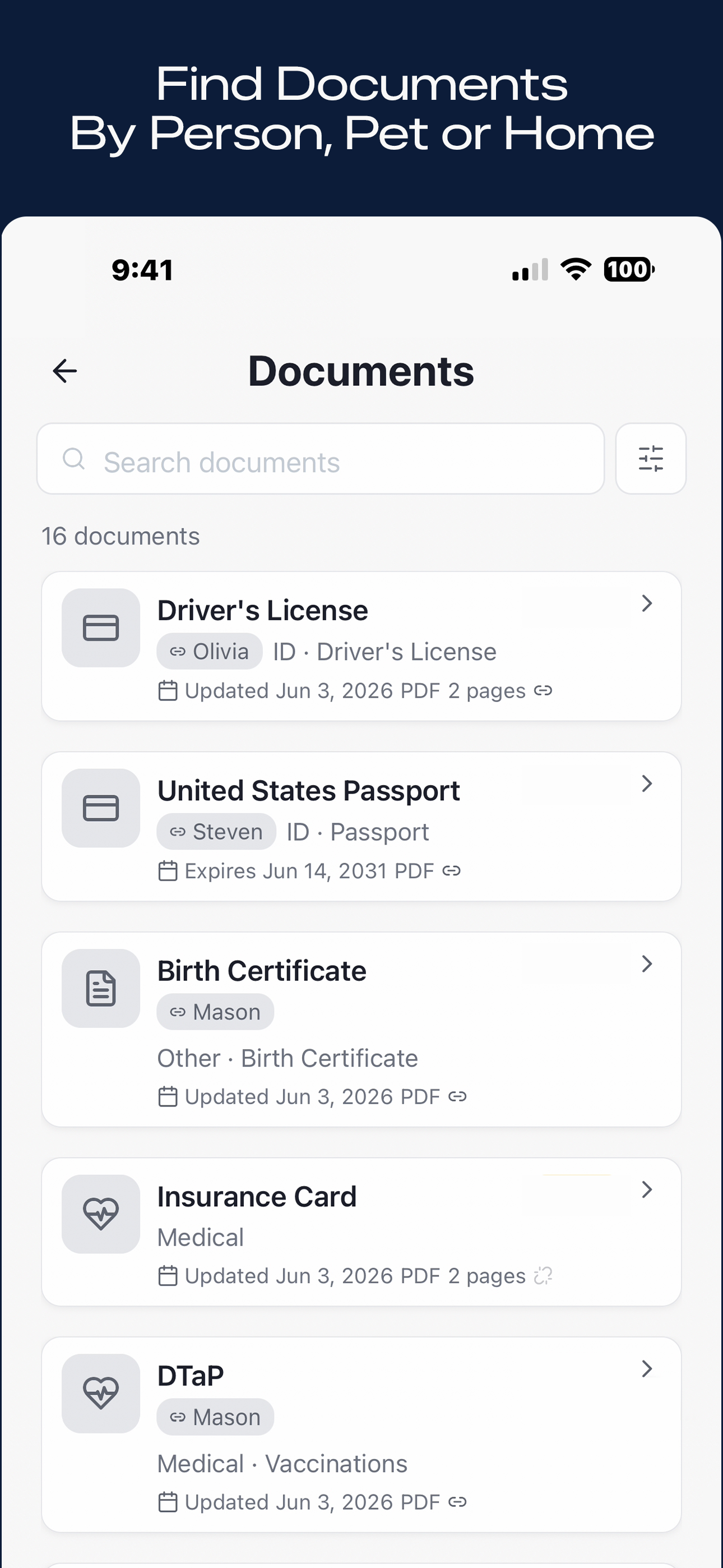The image size is (723, 1568).
Task: Tap the search magnifier icon
Action: 73,458
